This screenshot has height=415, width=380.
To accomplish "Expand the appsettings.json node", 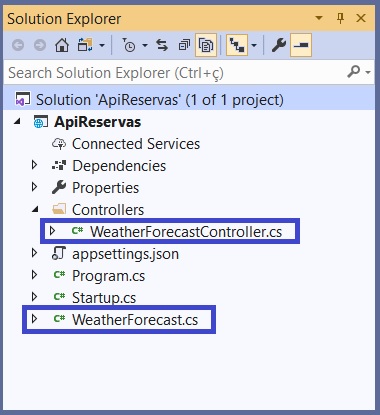I will (x=34, y=253).
